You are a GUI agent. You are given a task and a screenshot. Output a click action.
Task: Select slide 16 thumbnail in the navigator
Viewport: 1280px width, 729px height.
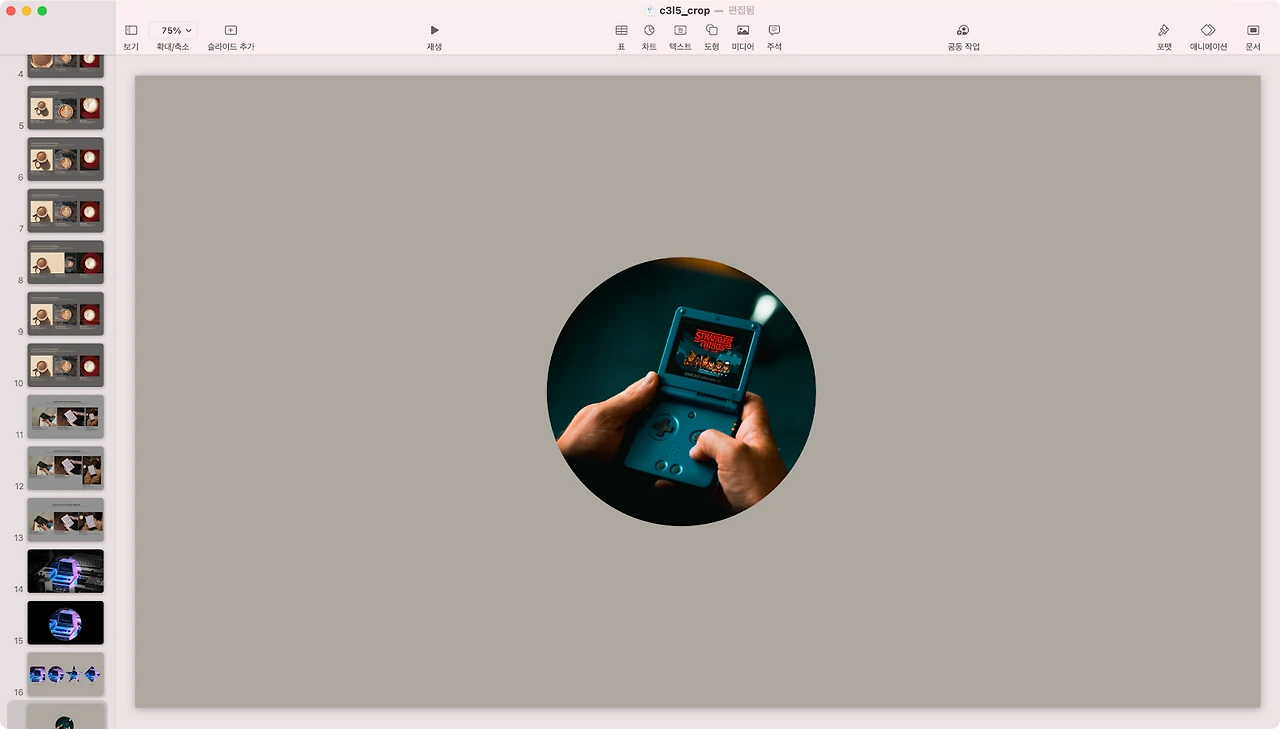click(x=65, y=674)
